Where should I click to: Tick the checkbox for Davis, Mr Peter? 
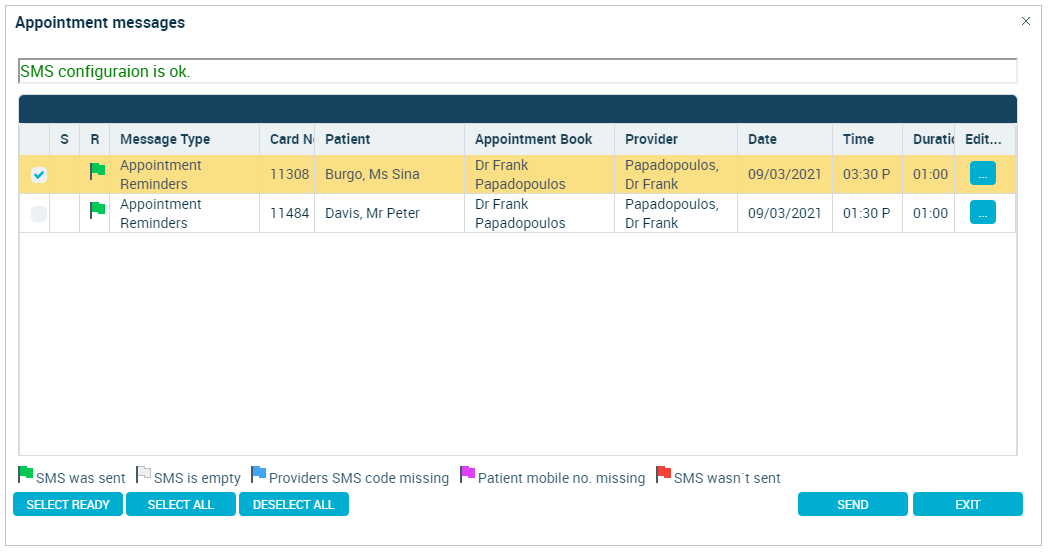click(39, 214)
